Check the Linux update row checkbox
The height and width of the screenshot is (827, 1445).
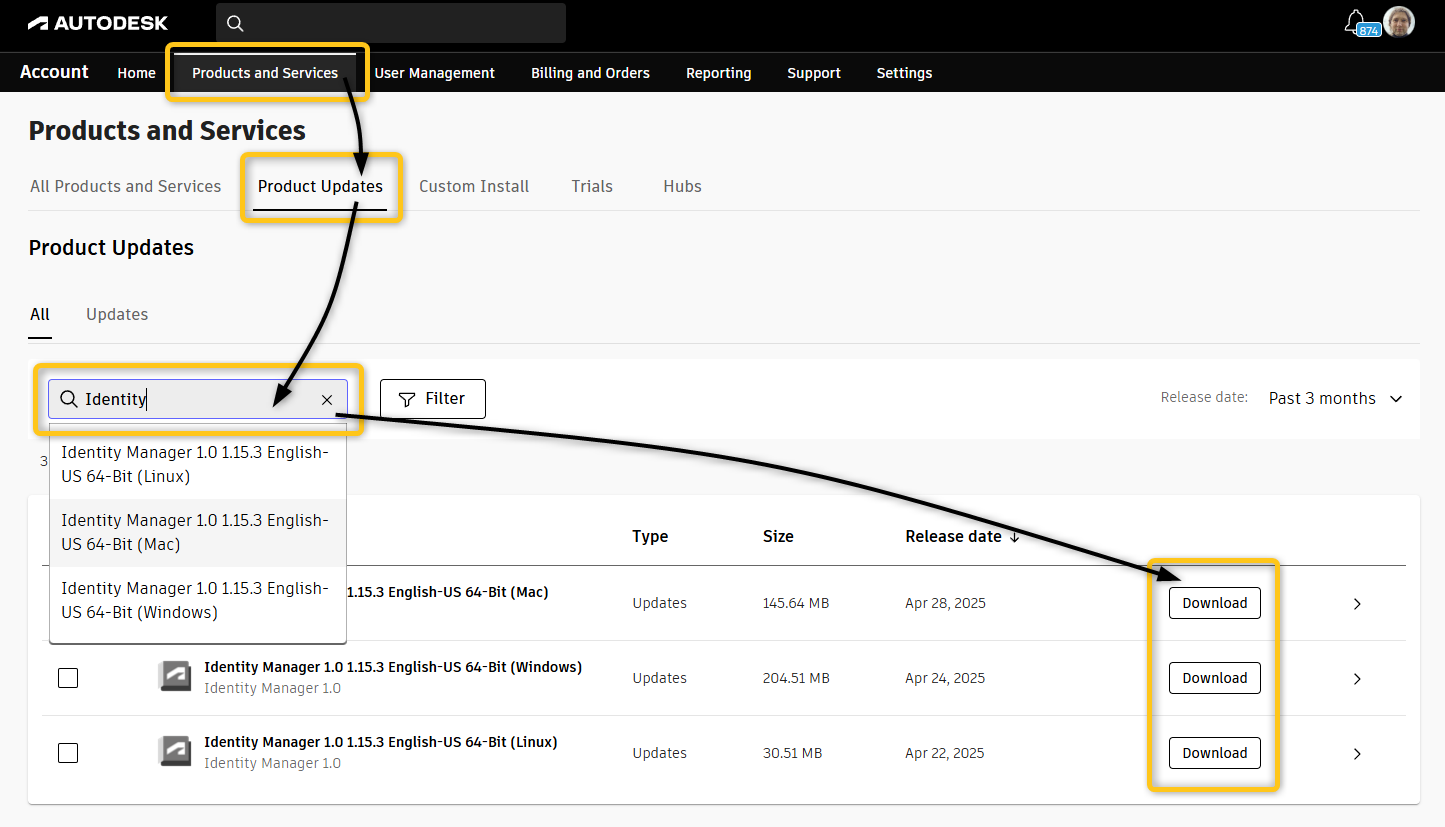67,752
